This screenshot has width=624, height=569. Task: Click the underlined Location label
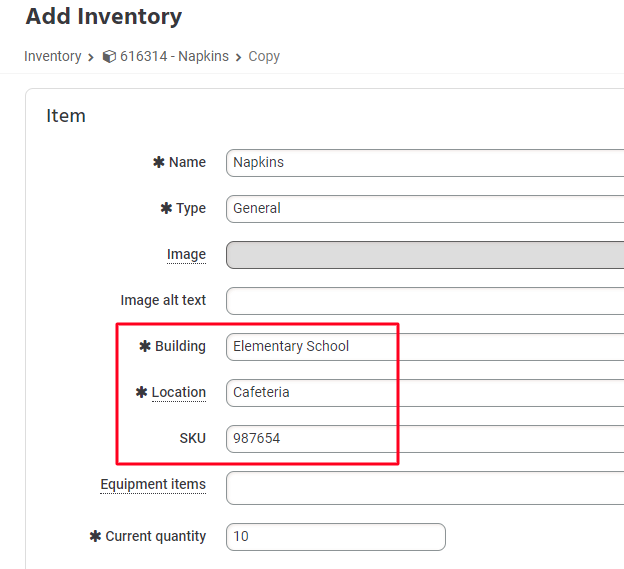[178, 393]
